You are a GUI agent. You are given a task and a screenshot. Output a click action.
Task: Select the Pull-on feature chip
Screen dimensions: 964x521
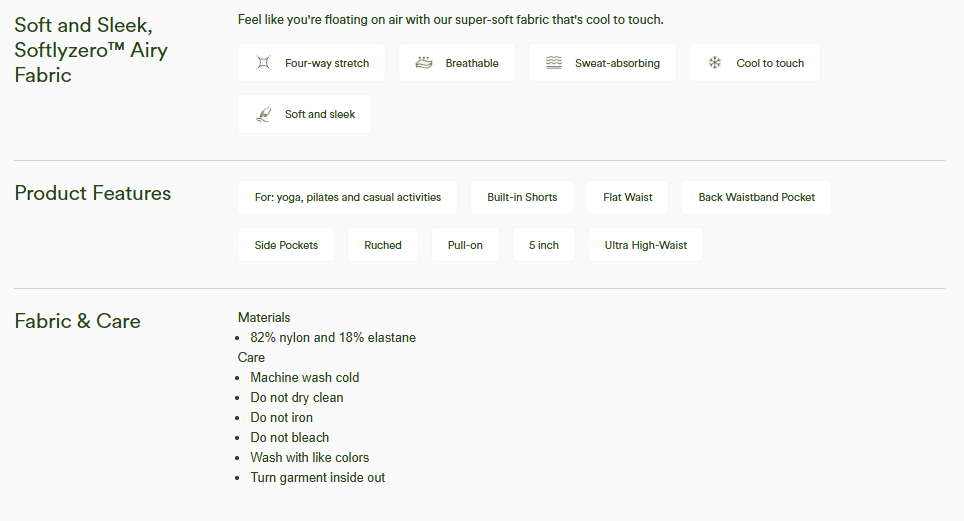tap(465, 245)
